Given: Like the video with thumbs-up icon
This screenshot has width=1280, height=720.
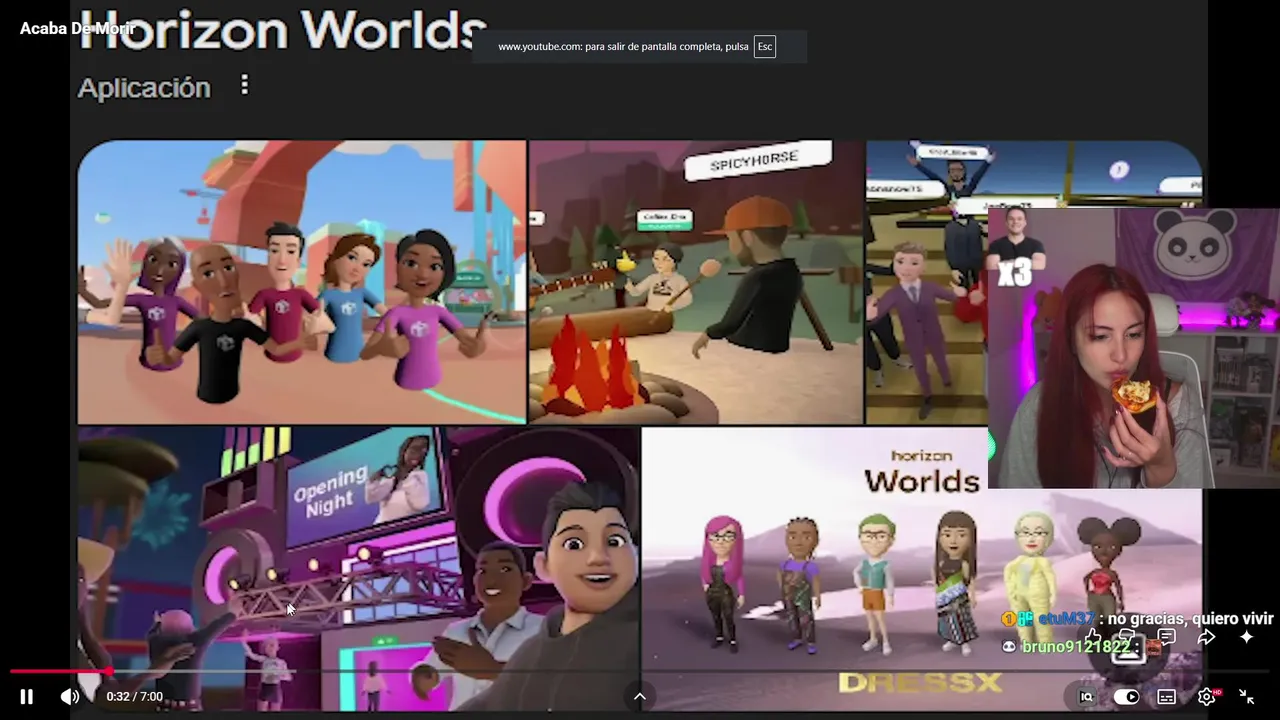Looking at the screenshot, I should 1093,637.
